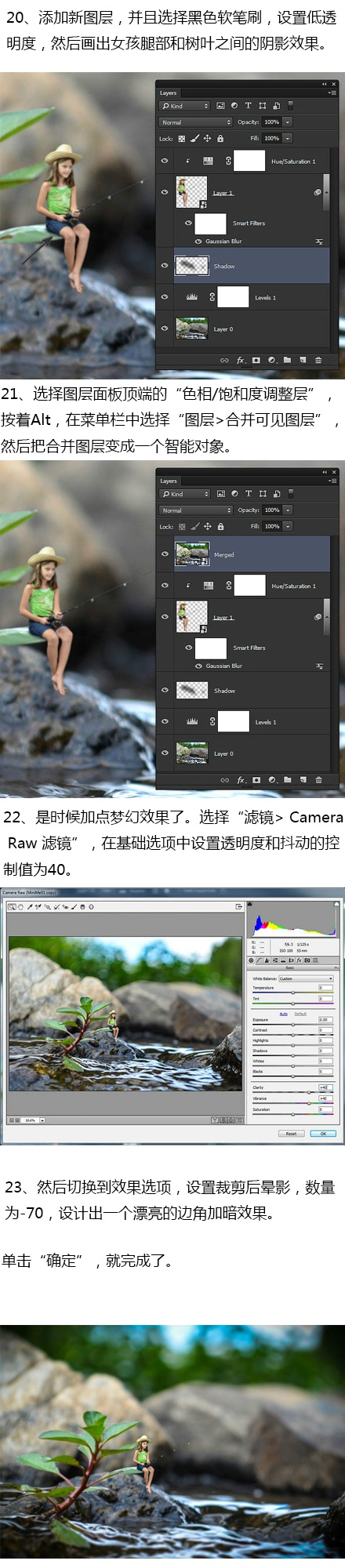Image resolution: width=345 pixels, height=1568 pixels.
Task: Click Clarity value field in Camera Raw
Action: [324, 1087]
